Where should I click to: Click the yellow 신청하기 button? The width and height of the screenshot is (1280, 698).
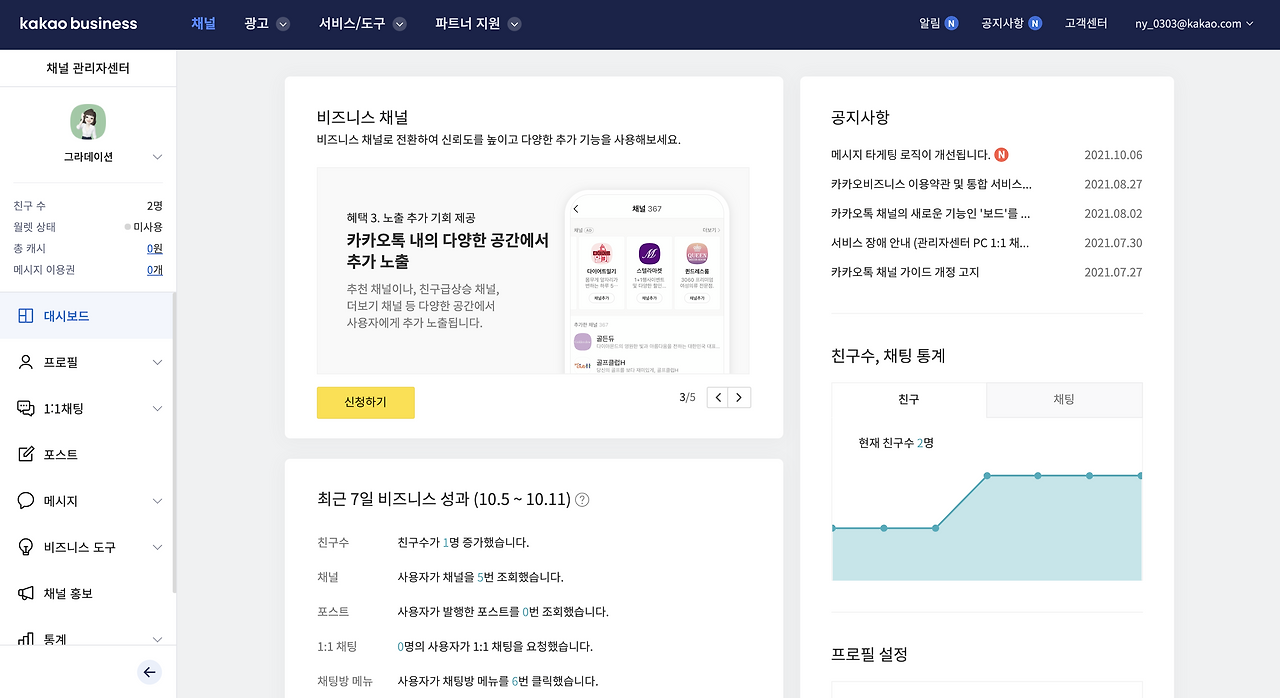[x=366, y=402]
